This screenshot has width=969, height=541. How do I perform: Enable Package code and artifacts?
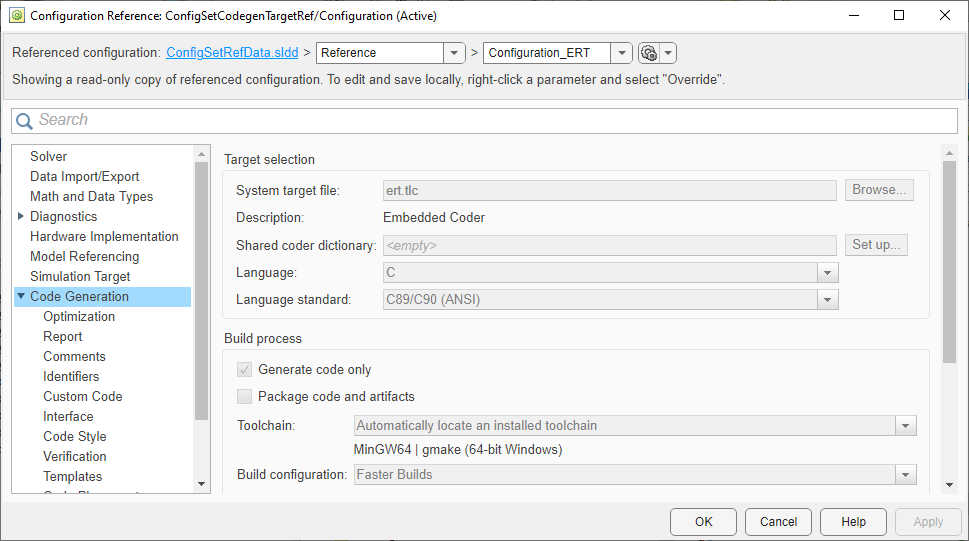tap(244, 396)
